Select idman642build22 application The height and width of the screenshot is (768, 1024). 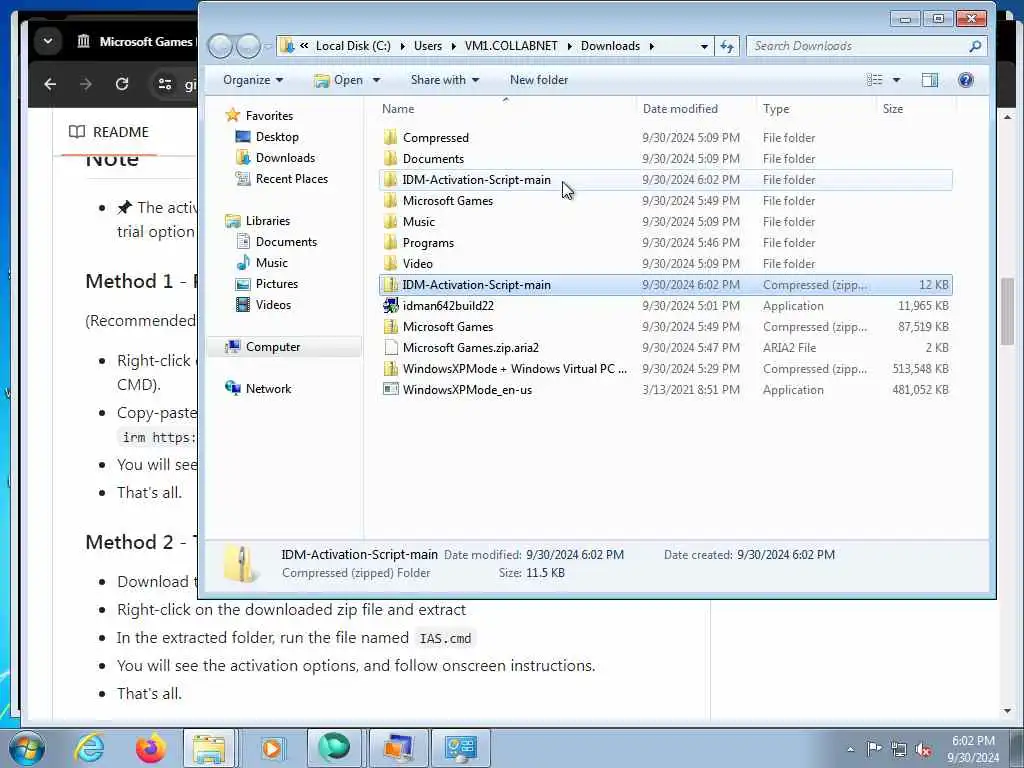665,306
